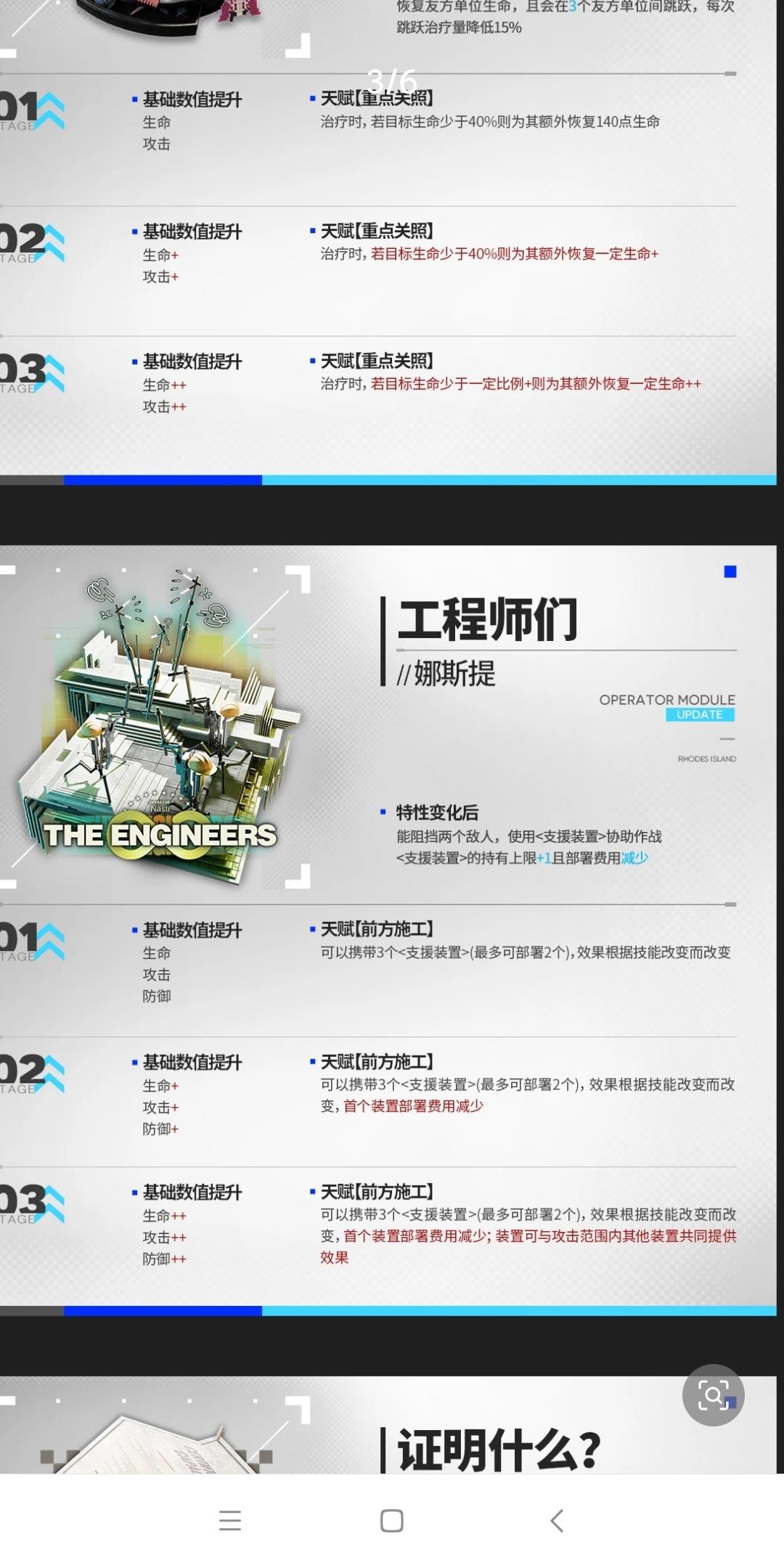Tap red text 装置可与攻击范围内其他装置共同提供效果
Screen dimensions: 784x1568
(528, 1246)
